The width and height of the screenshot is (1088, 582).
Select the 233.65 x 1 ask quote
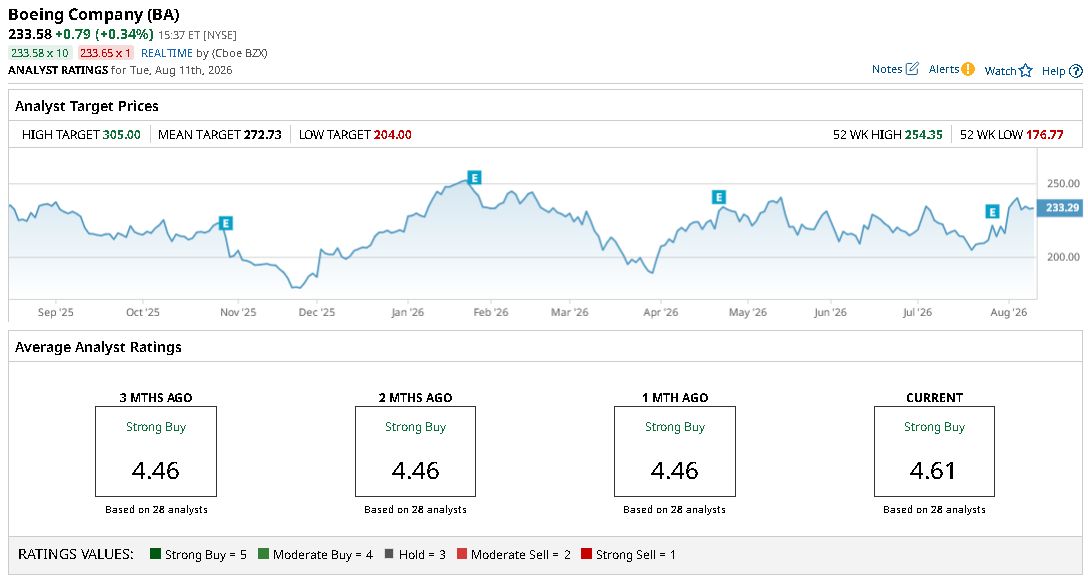(x=105, y=53)
